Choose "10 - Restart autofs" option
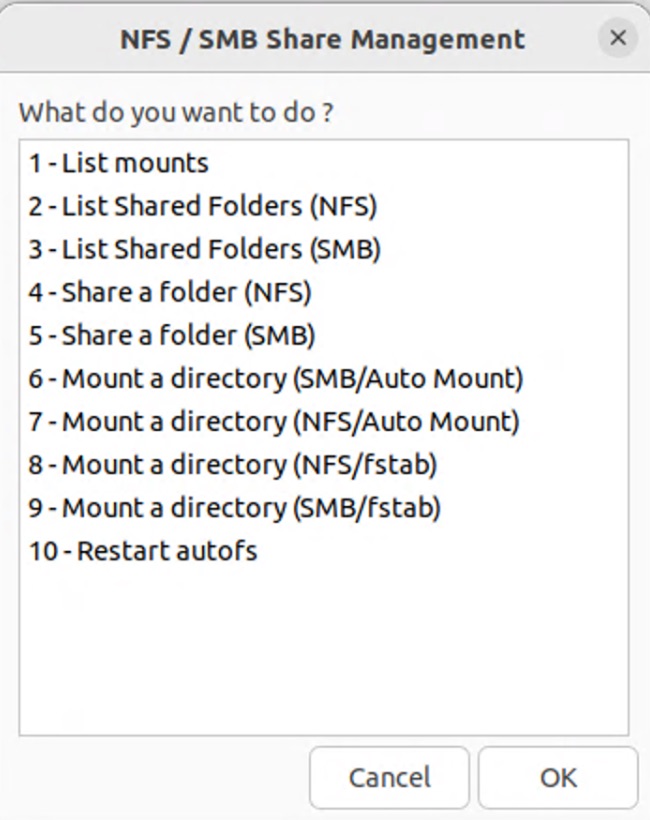Screen dimensions: 650x820 [x=143, y=550]
